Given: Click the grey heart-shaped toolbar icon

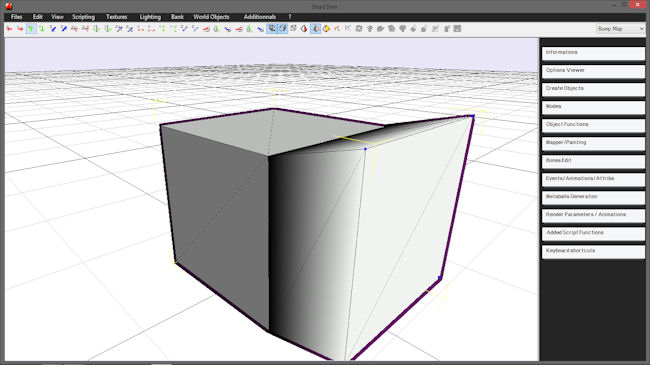Looking at the screenshot, I should pos(403,29).
